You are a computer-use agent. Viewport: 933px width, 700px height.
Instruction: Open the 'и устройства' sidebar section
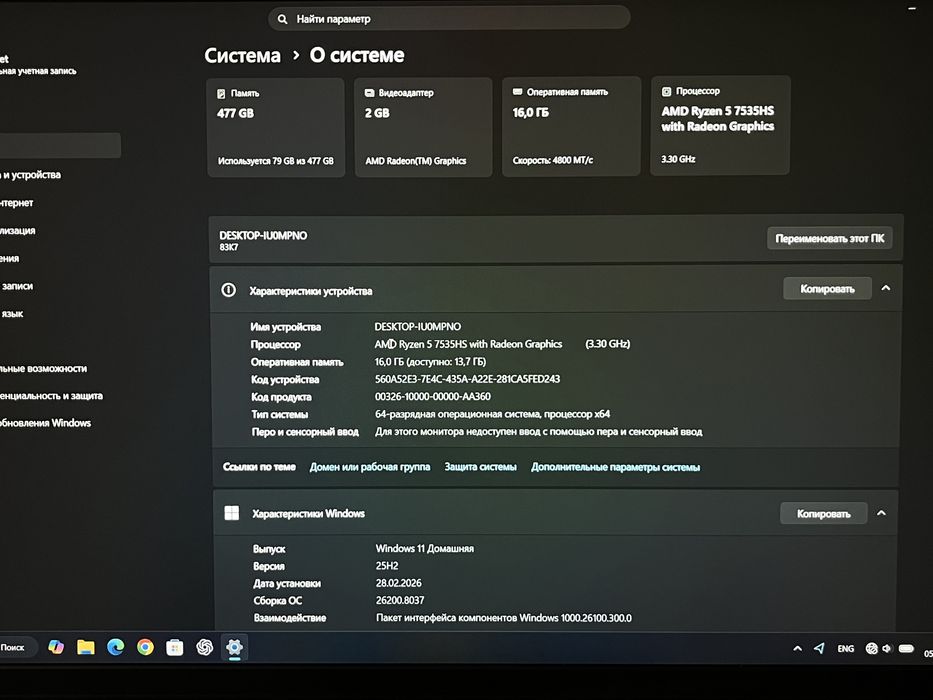30,174
